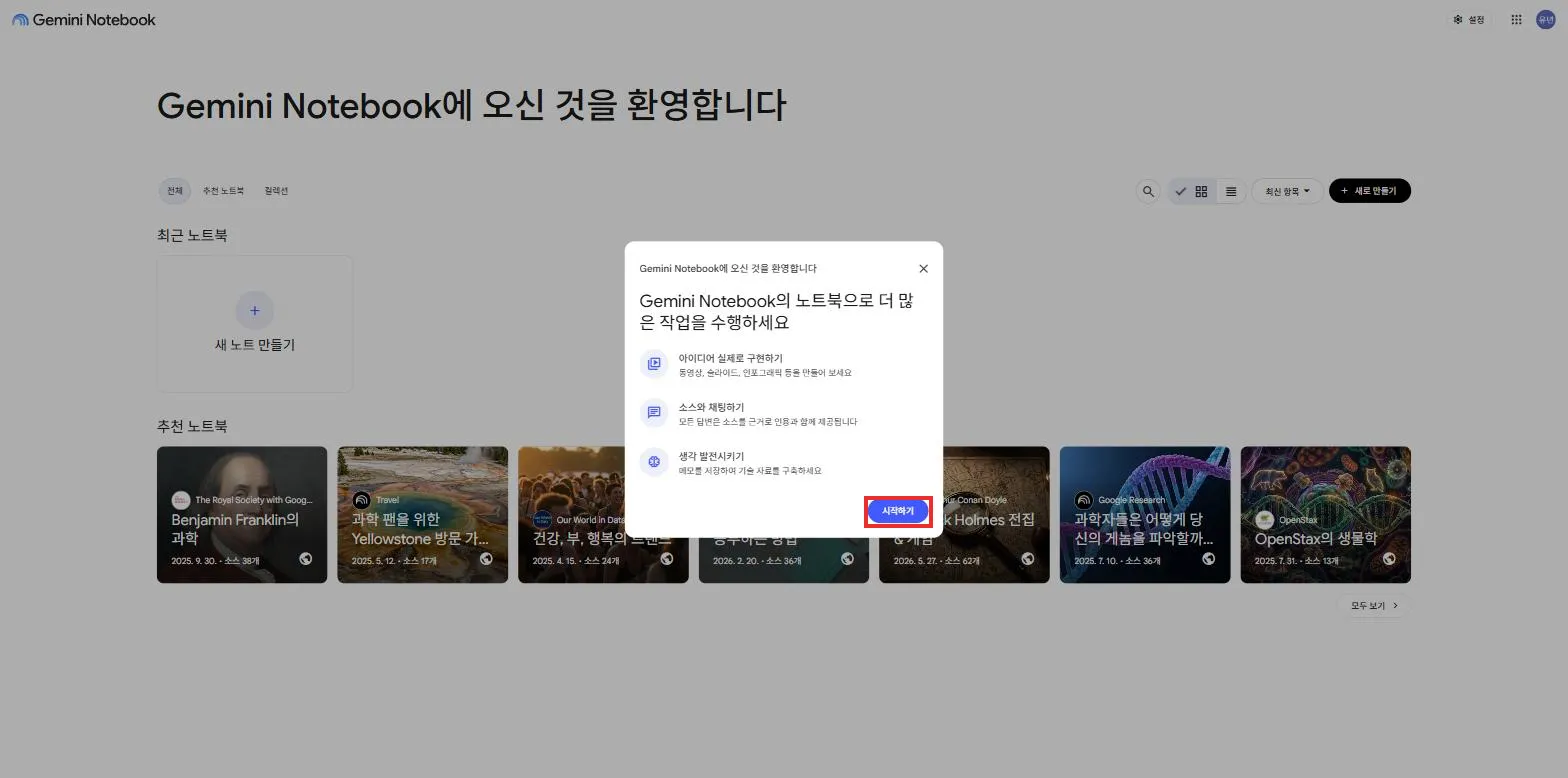Click the 추천 노트북 section heading above the cards
Screen dimensions: 1568x778
(x=192, y=426)
